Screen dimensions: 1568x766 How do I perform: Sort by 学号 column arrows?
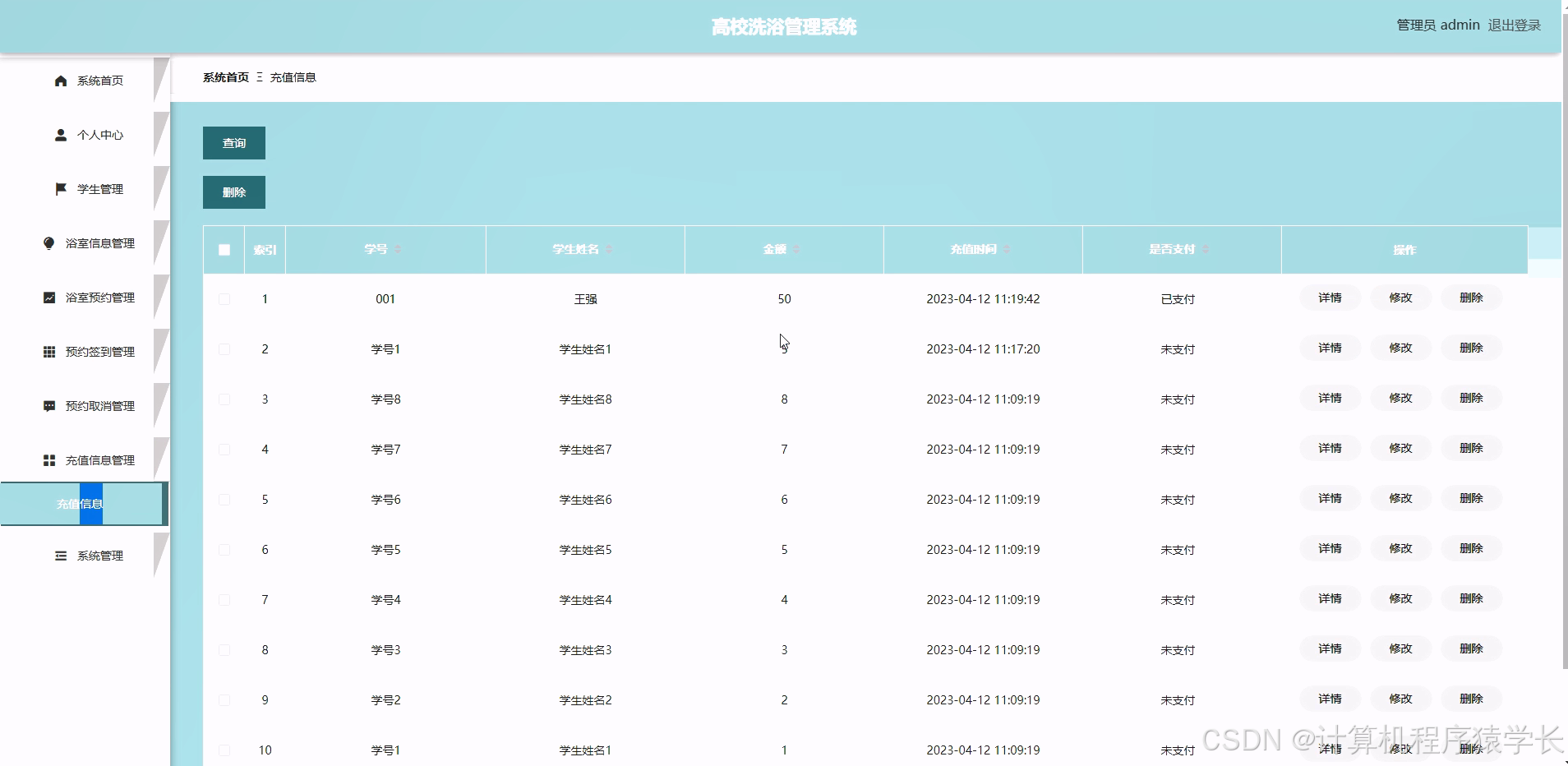(398, 249)
